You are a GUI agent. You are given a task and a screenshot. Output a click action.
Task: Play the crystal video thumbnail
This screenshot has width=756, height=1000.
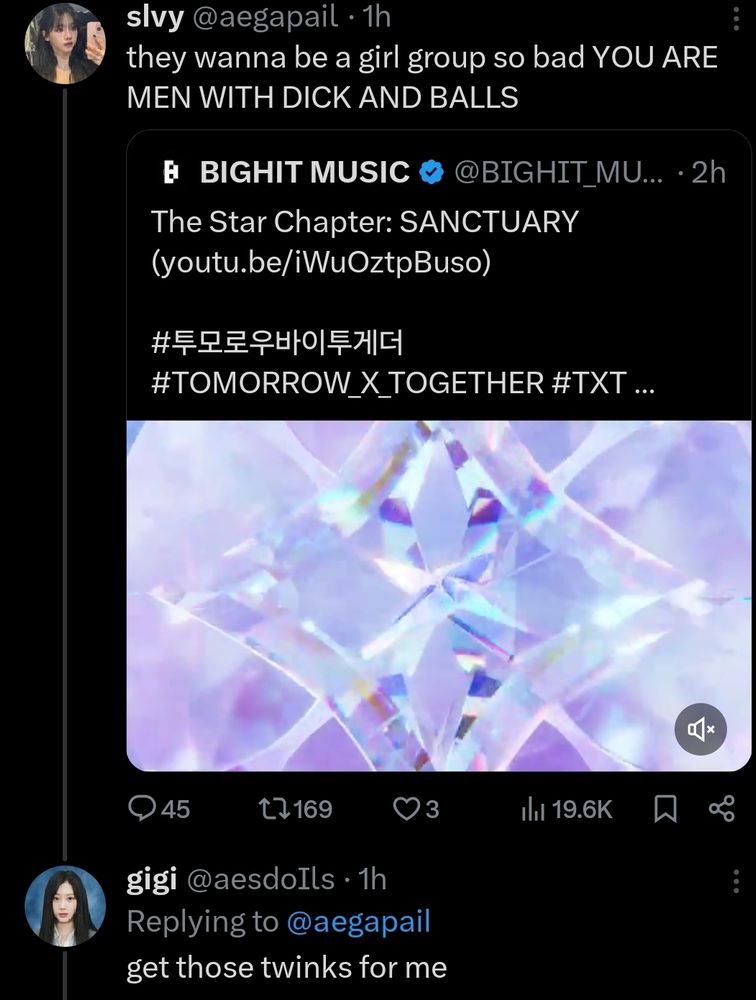[438, 596]
